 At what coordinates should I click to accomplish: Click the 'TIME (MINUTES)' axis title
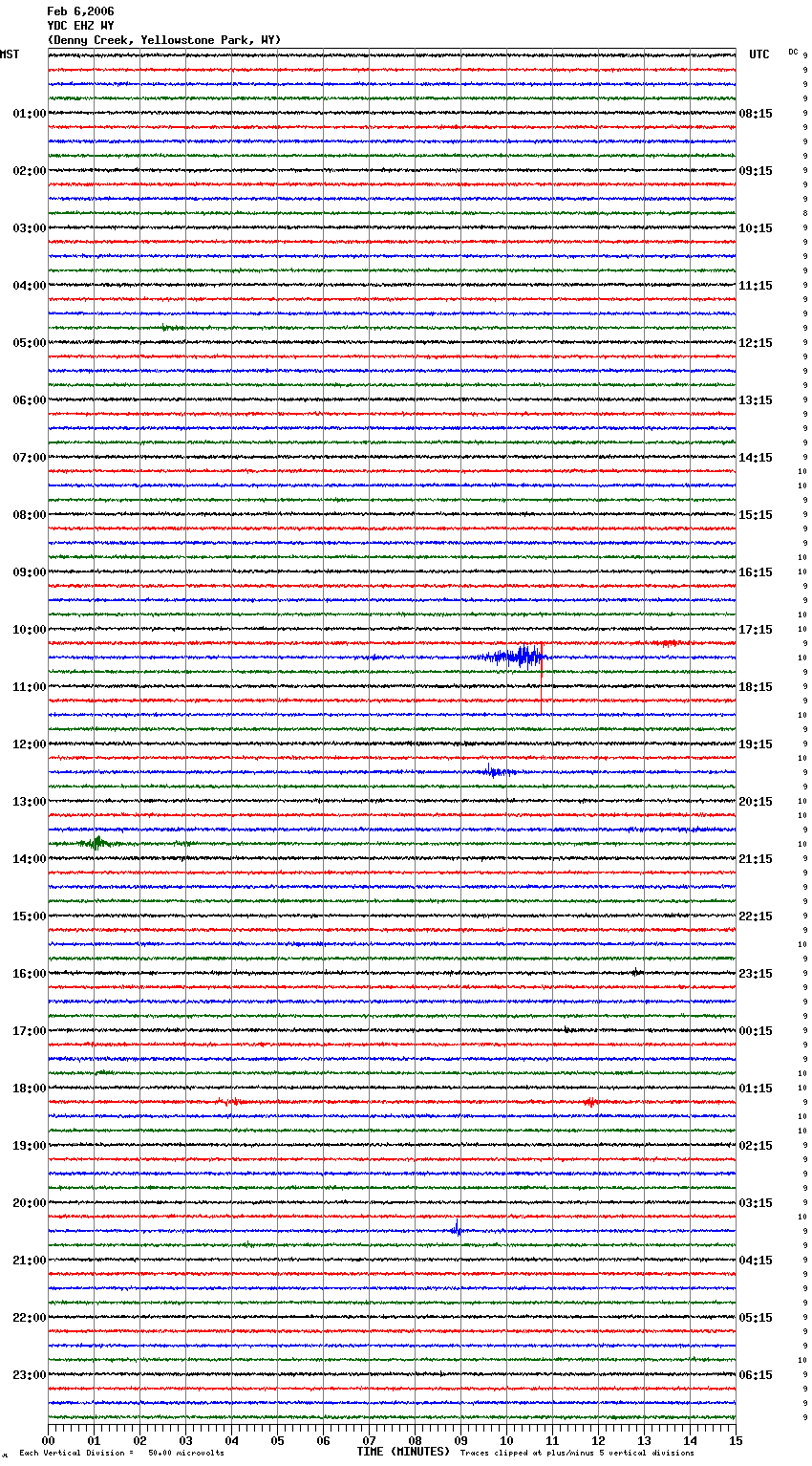tap(403, 1452)
